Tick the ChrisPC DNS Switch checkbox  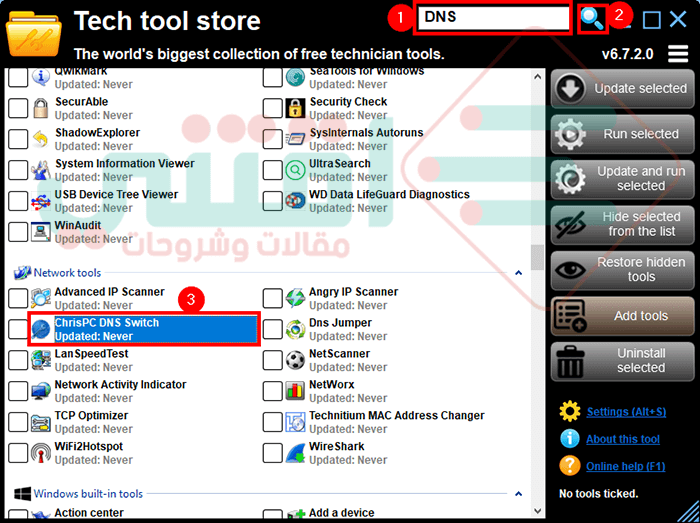[18, 329]
